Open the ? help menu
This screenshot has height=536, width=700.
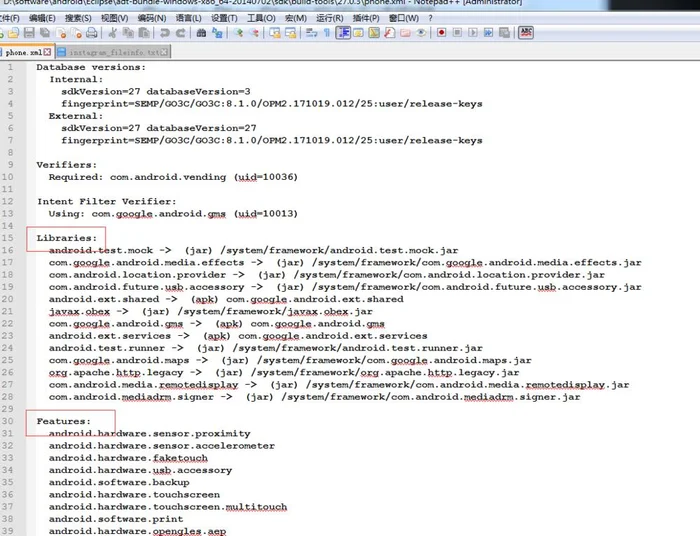coord(430,18)
